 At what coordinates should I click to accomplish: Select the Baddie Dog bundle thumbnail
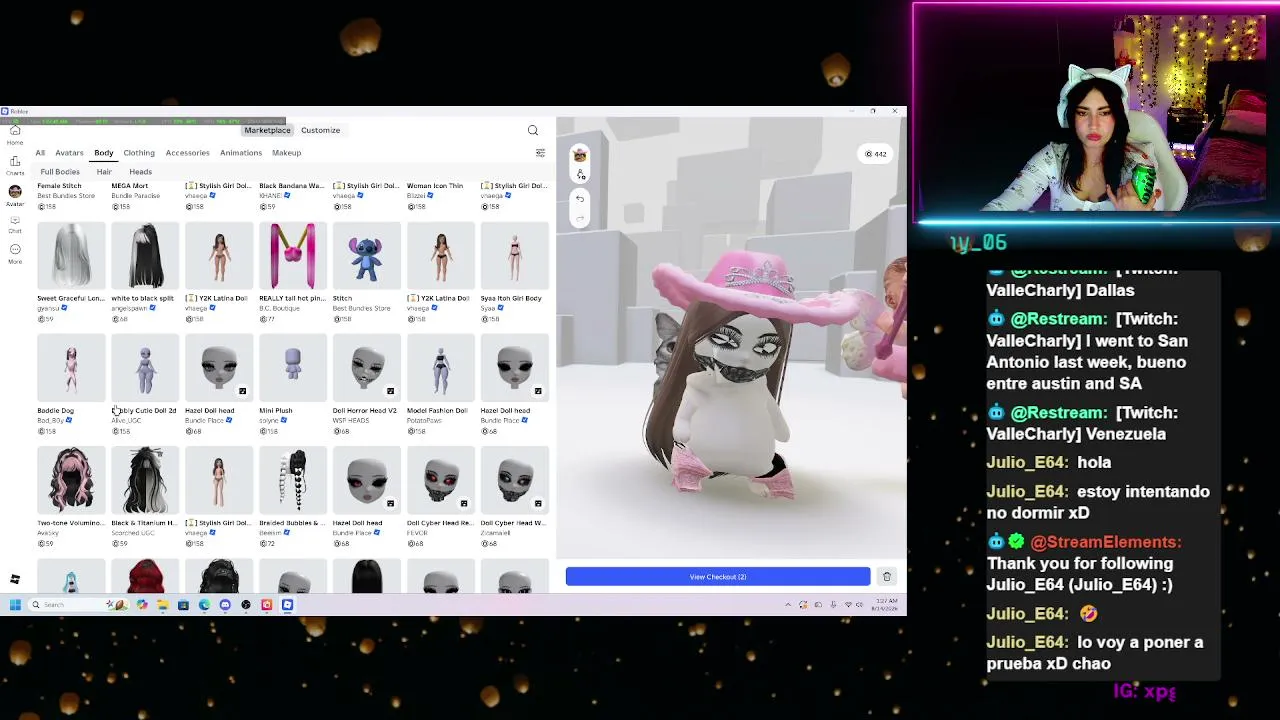[71, 369]
